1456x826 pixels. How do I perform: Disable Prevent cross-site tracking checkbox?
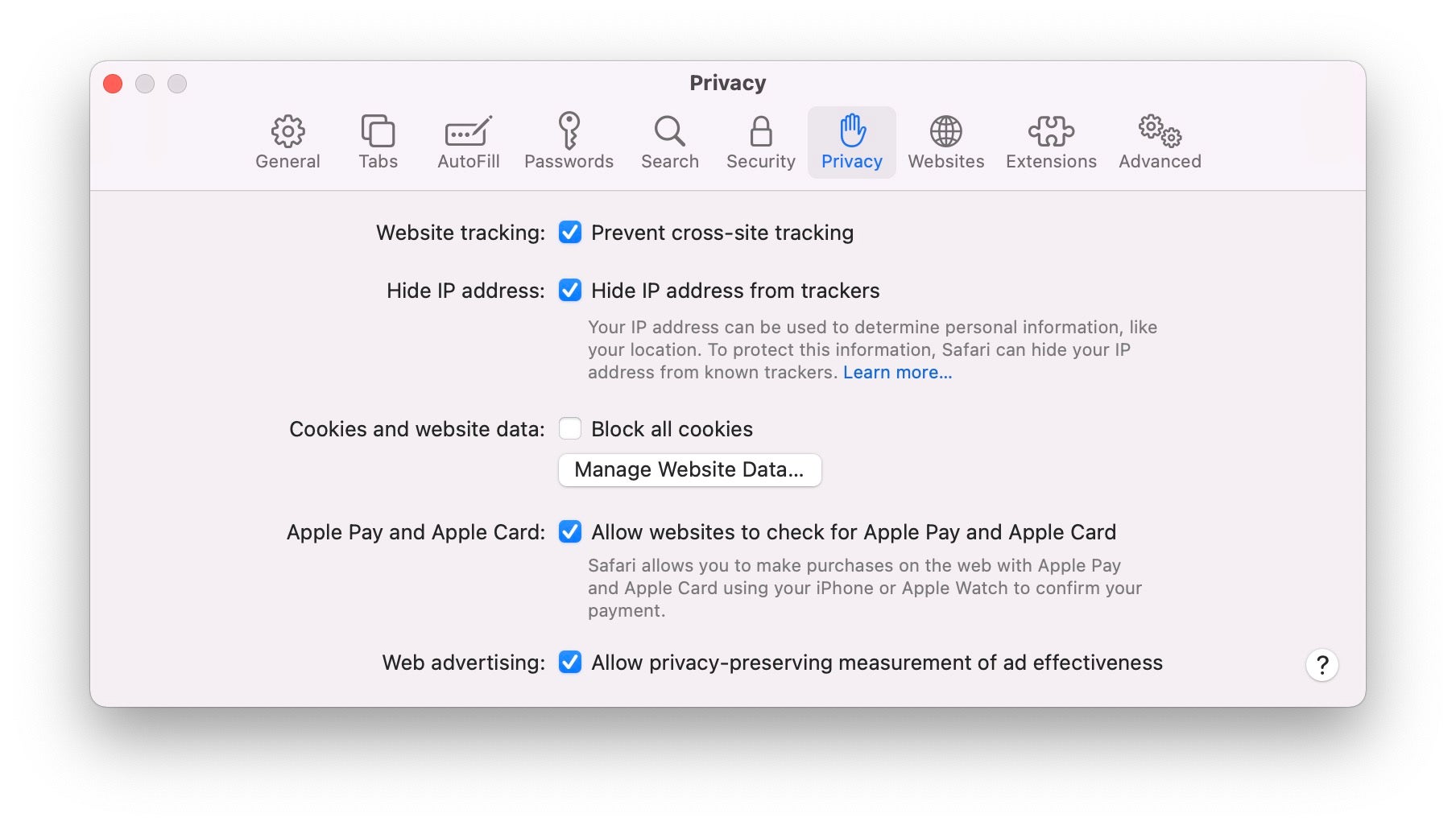(570, 233)
